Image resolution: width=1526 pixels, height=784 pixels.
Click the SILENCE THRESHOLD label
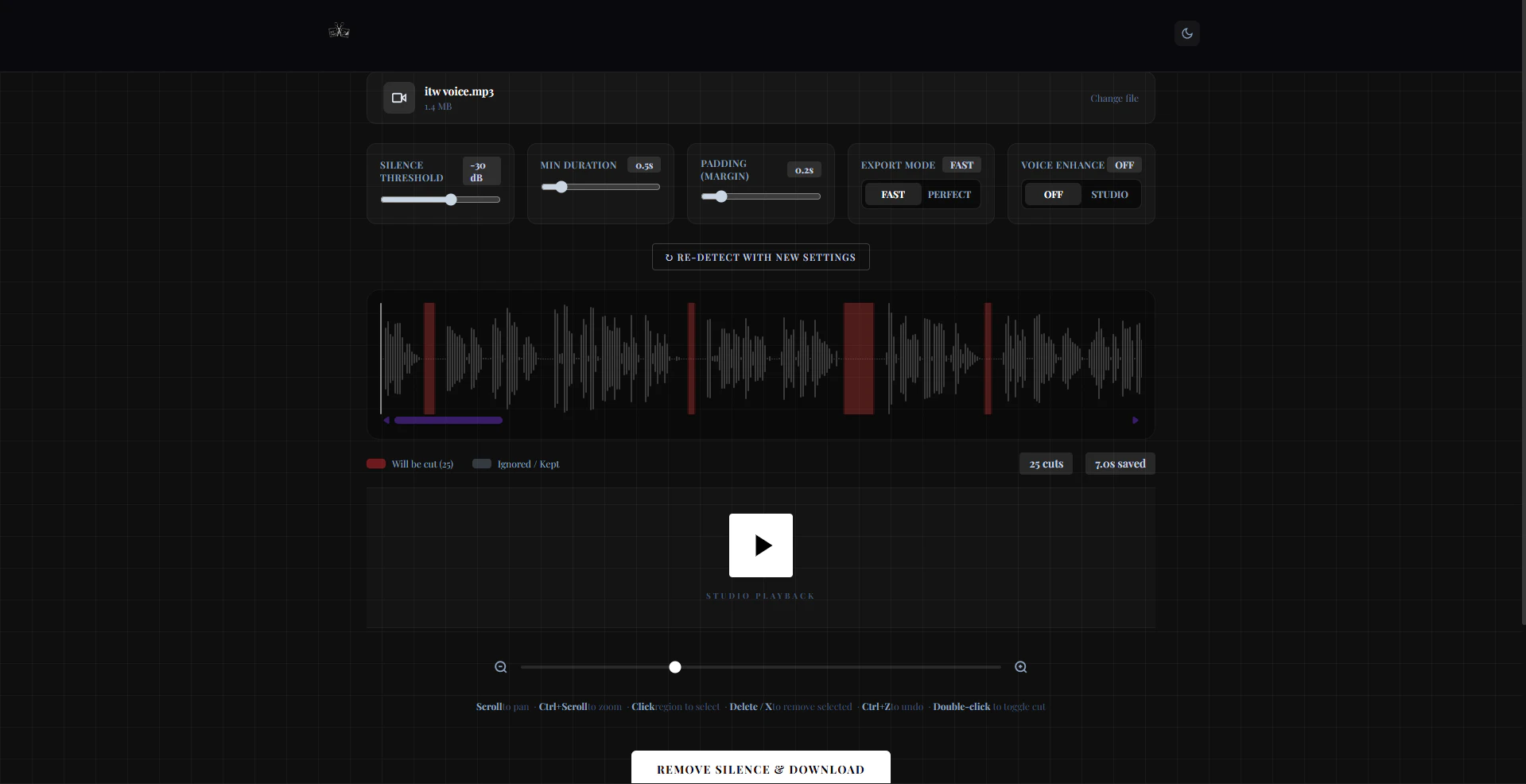(411, 172)
